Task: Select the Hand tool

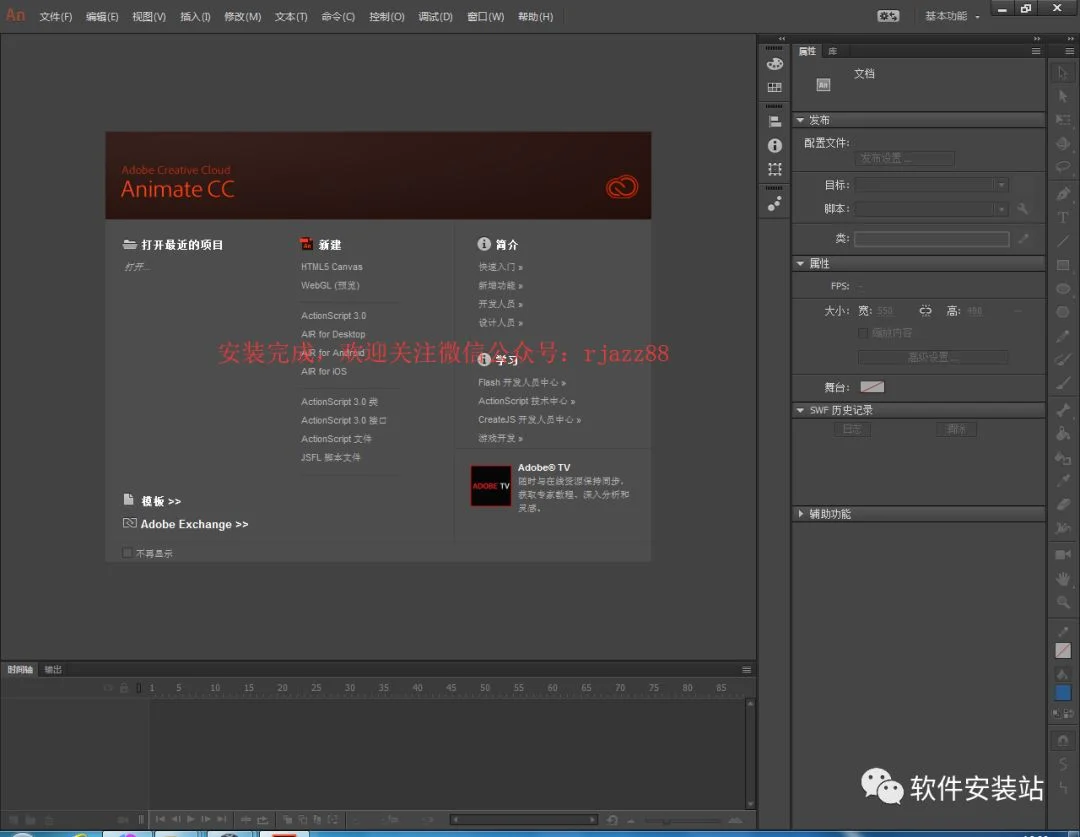Action: tap(1063, 579)
